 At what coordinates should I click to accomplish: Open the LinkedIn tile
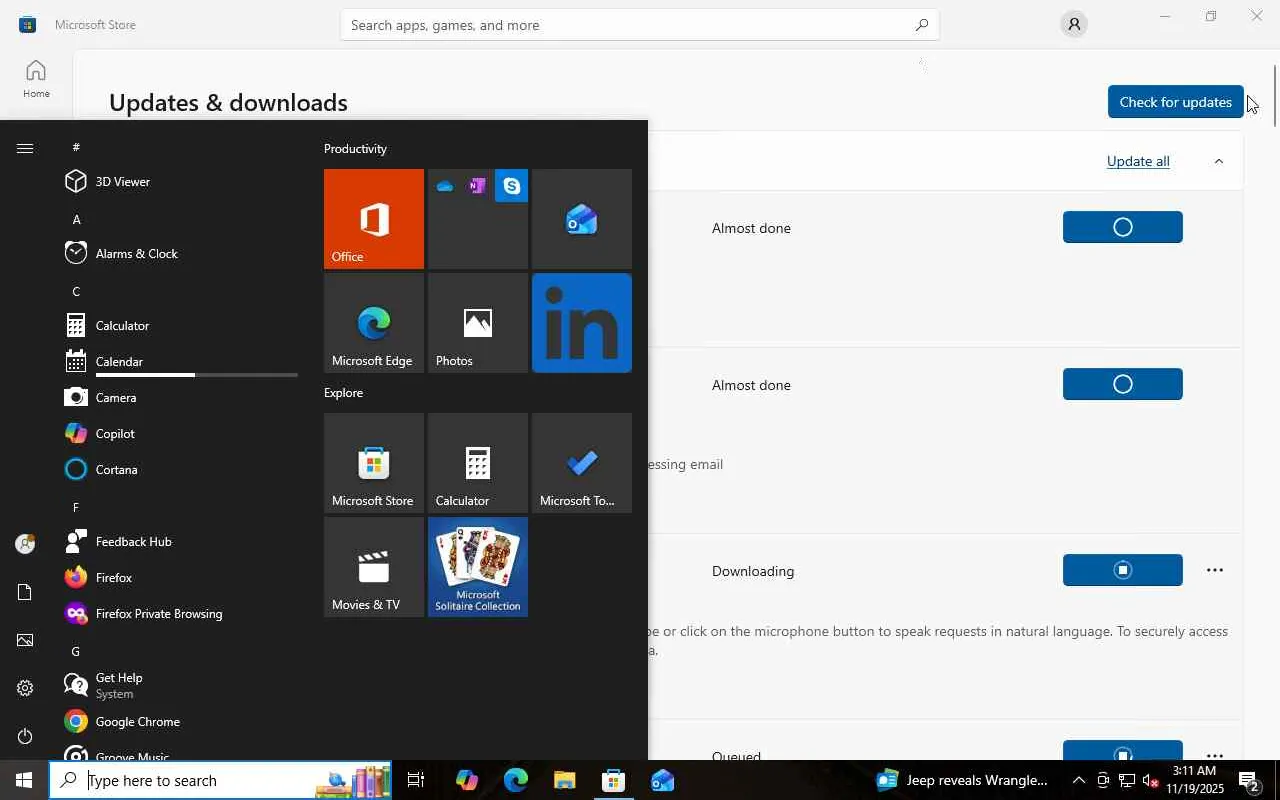pos(582,323)
